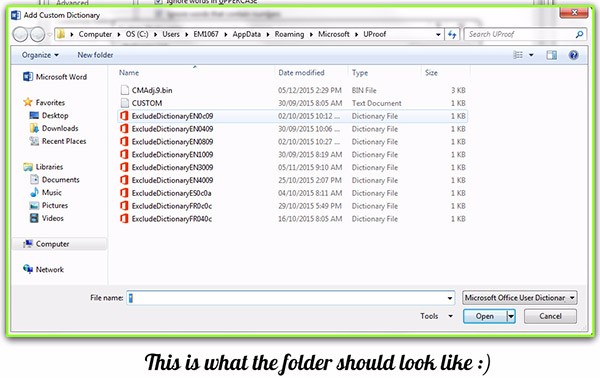The image size is (600, 378).
Task: Open the Microsoft Office User Dictionaries filter
Action: point(520,298)
